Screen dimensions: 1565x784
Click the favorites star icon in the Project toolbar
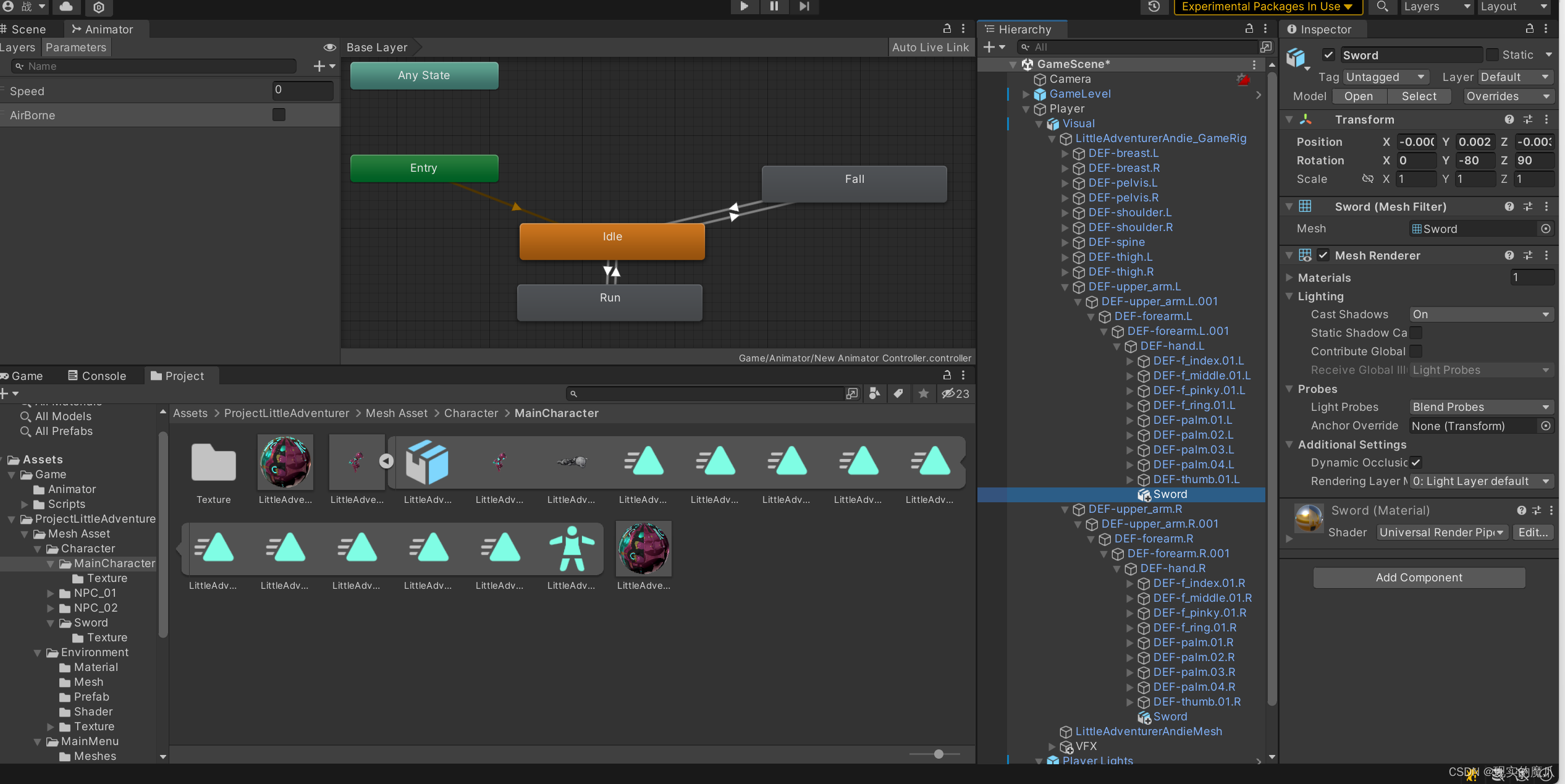(x=923, y=394)
